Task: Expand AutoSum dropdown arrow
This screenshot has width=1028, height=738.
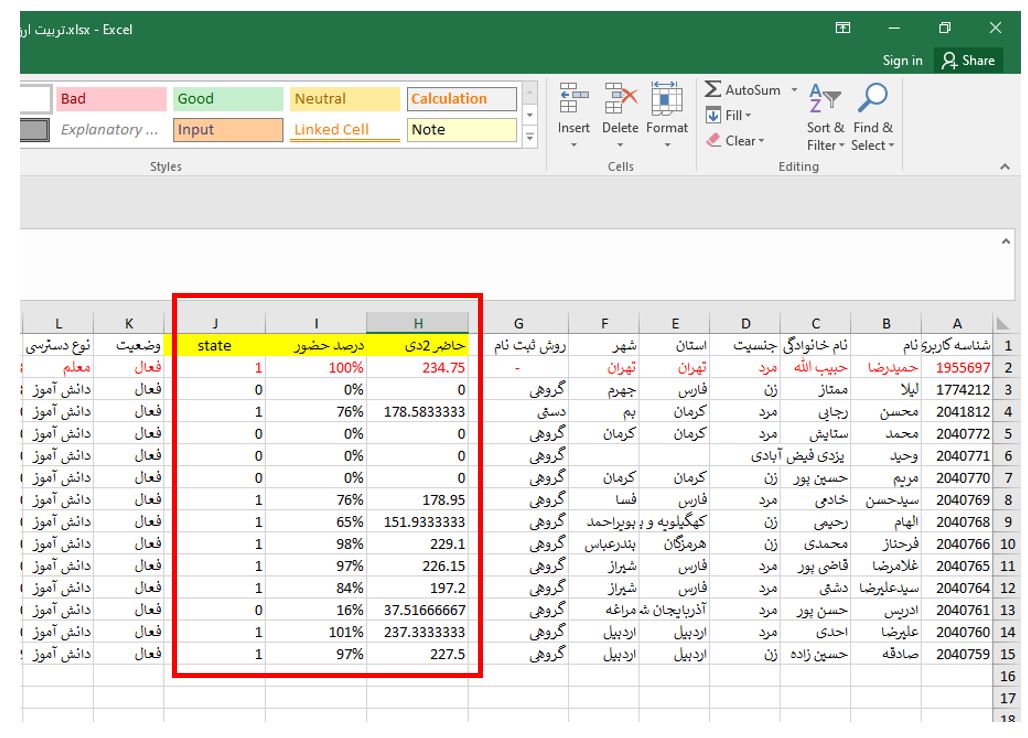Action: coord(794,90)
